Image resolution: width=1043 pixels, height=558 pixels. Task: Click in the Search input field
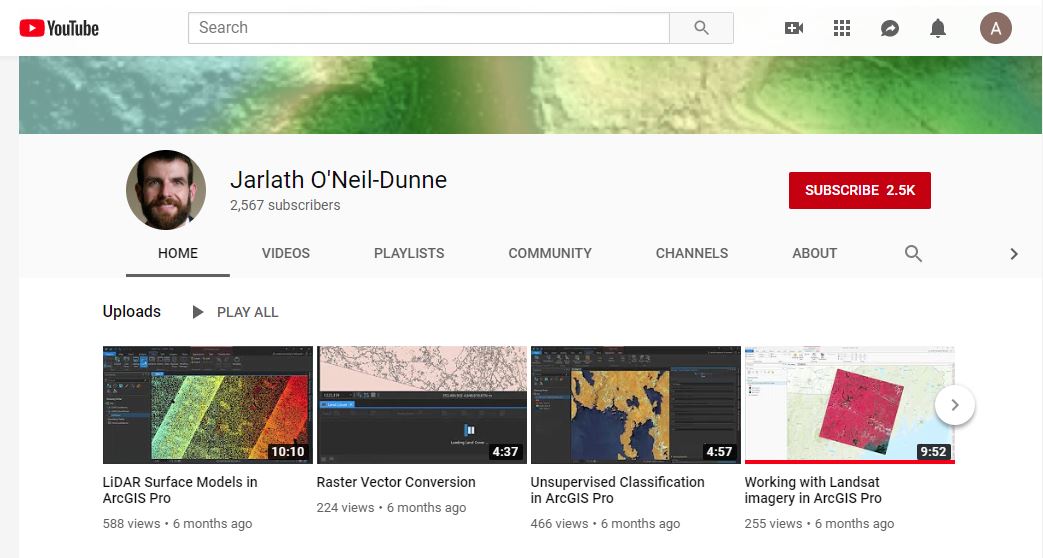pyautogui.click(x=428, y=28)
